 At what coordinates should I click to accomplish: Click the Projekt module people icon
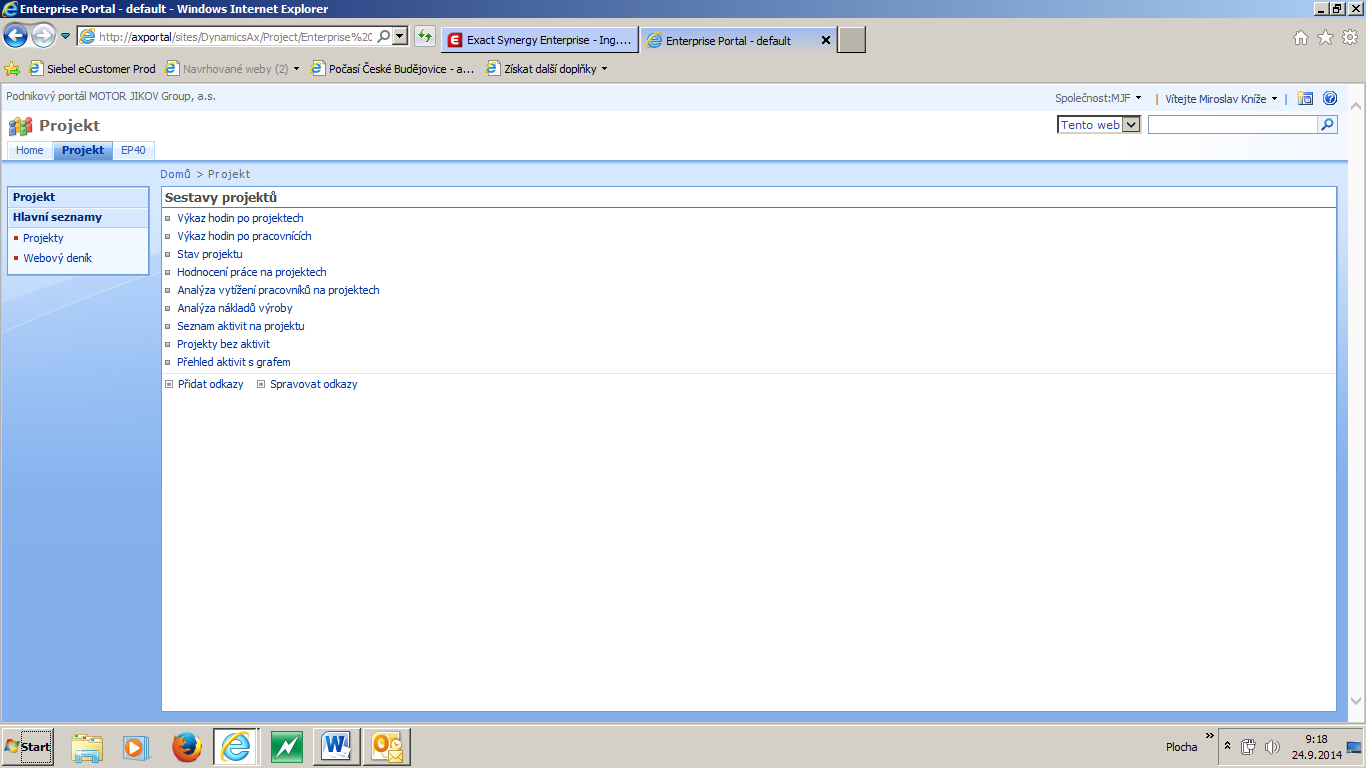point(20,126)
